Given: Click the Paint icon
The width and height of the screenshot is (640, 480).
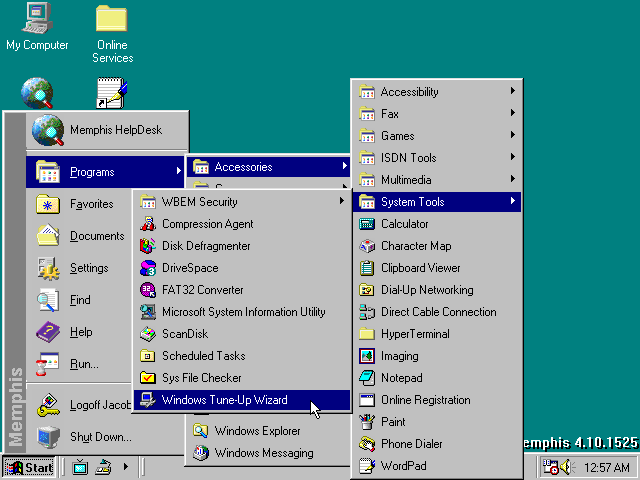Looking at the screenshot, I should (367, 422).
